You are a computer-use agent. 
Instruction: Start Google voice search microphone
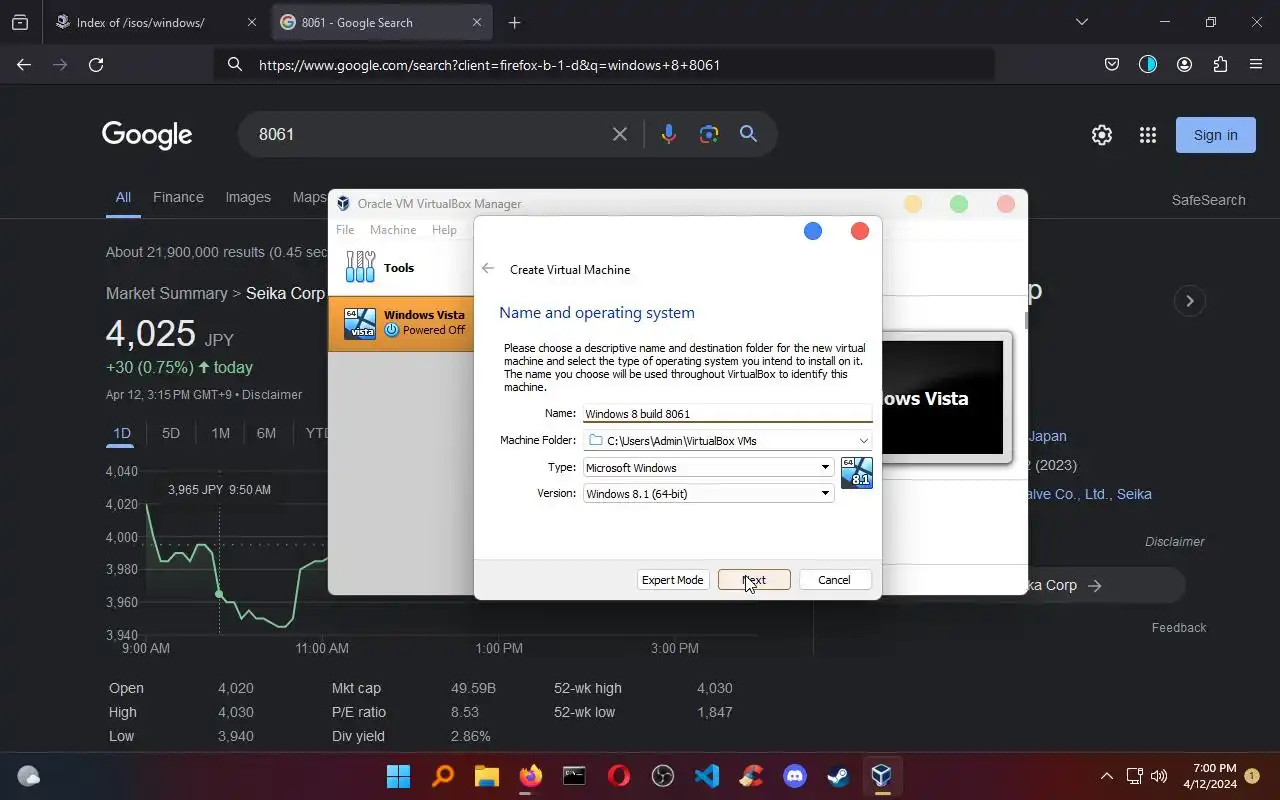668,134
